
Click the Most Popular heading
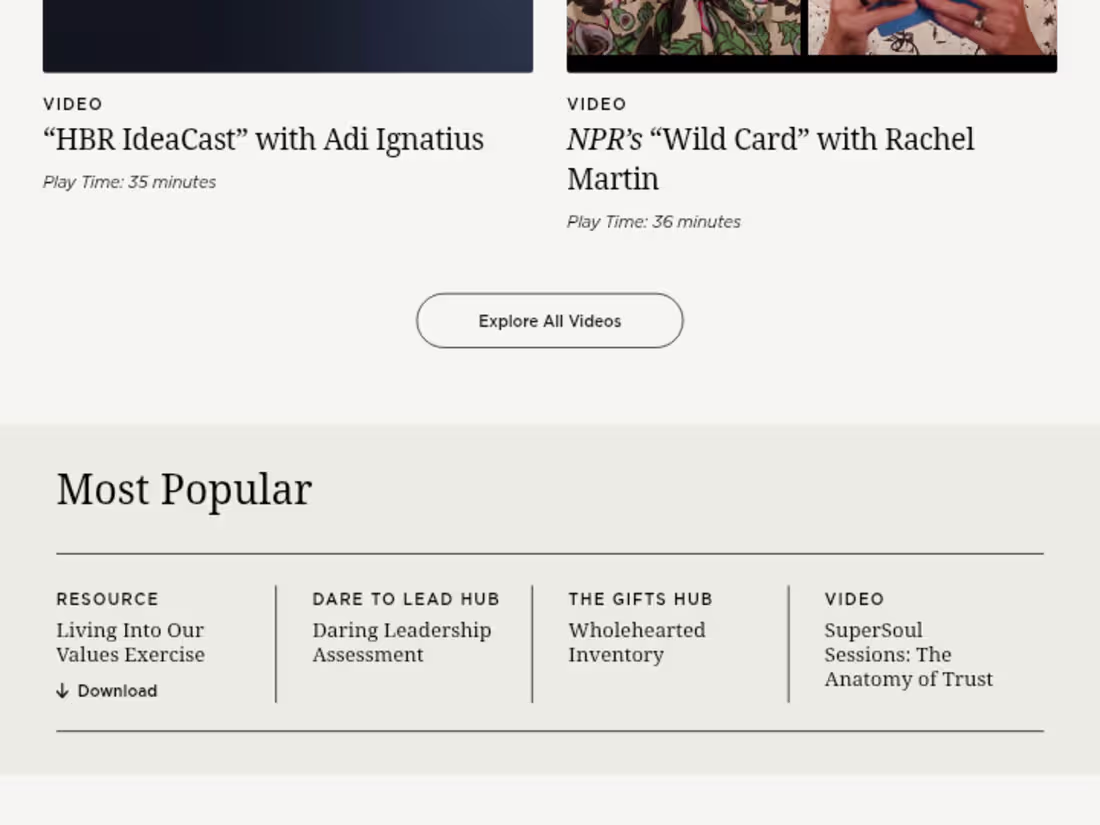click(x=185, y=490)
